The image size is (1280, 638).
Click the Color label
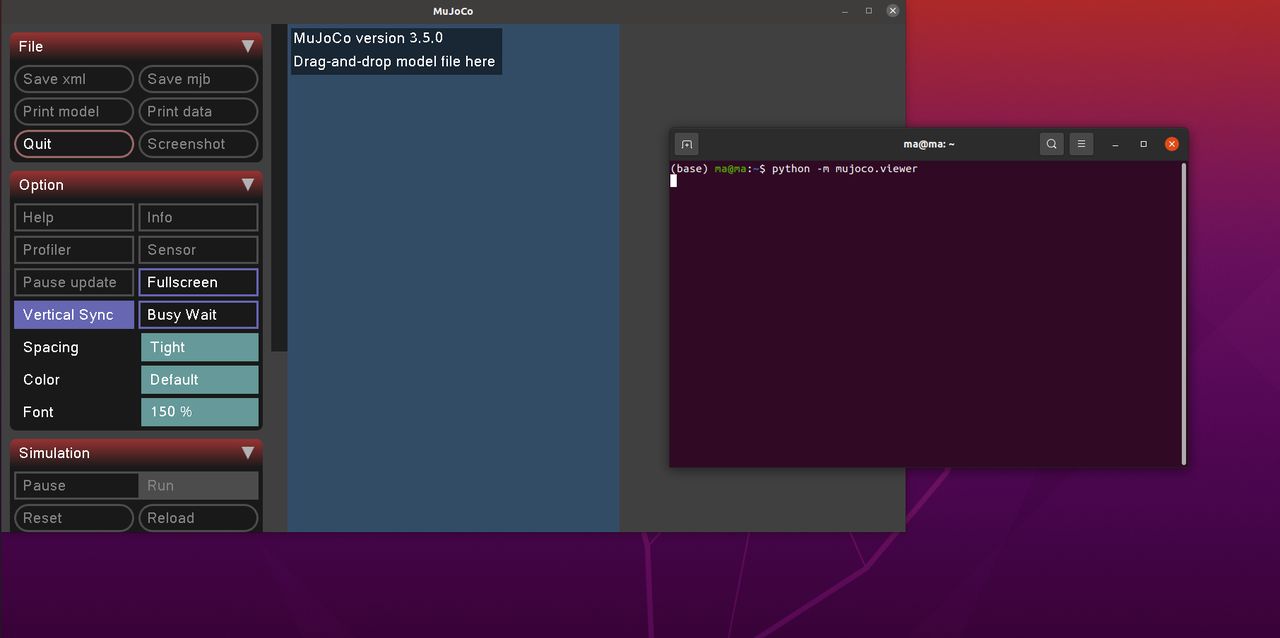42,380
